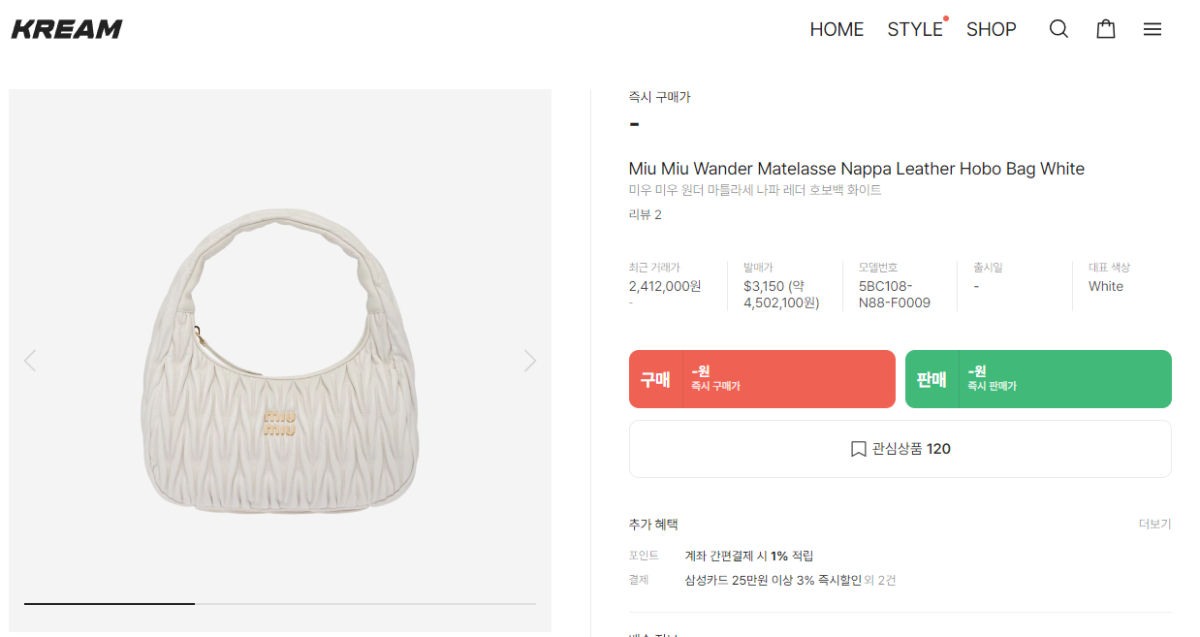Save item with 관심상품 120 button

tap(900, 449)
